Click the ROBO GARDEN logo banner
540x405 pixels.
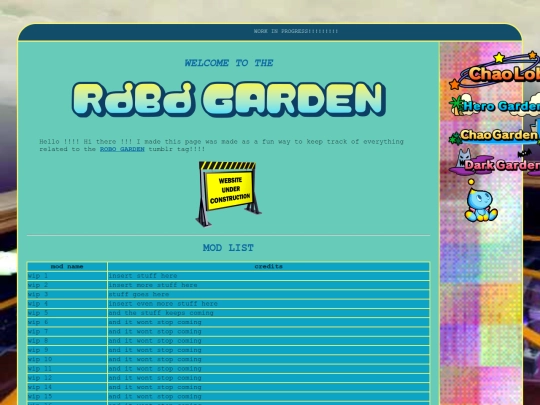coord(229,99)
